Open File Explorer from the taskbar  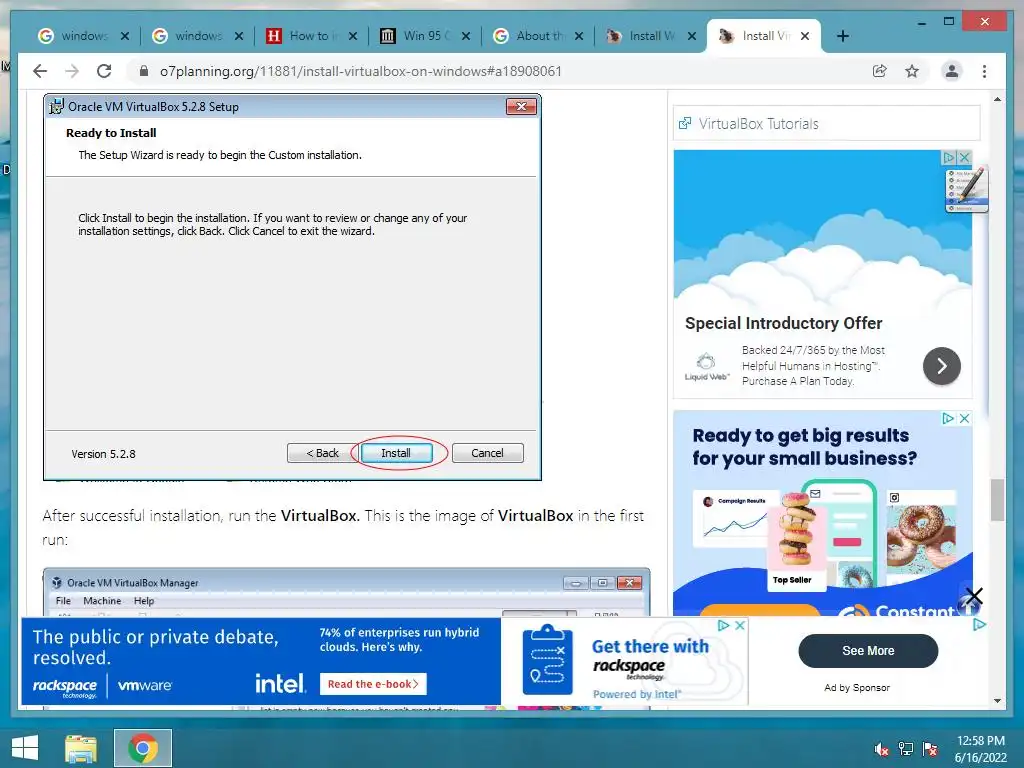tap(80, 748)
